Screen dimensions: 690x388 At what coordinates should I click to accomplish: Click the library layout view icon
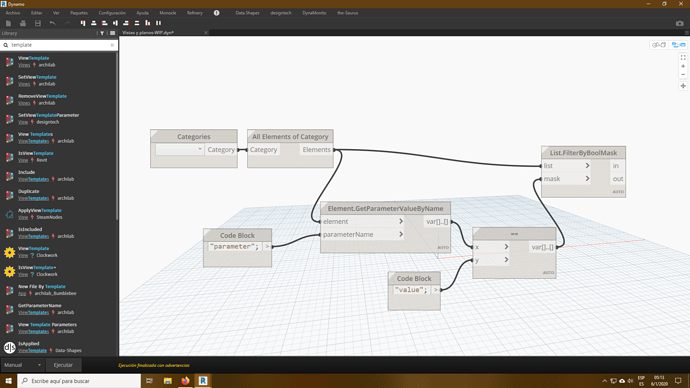click(113, 33)
